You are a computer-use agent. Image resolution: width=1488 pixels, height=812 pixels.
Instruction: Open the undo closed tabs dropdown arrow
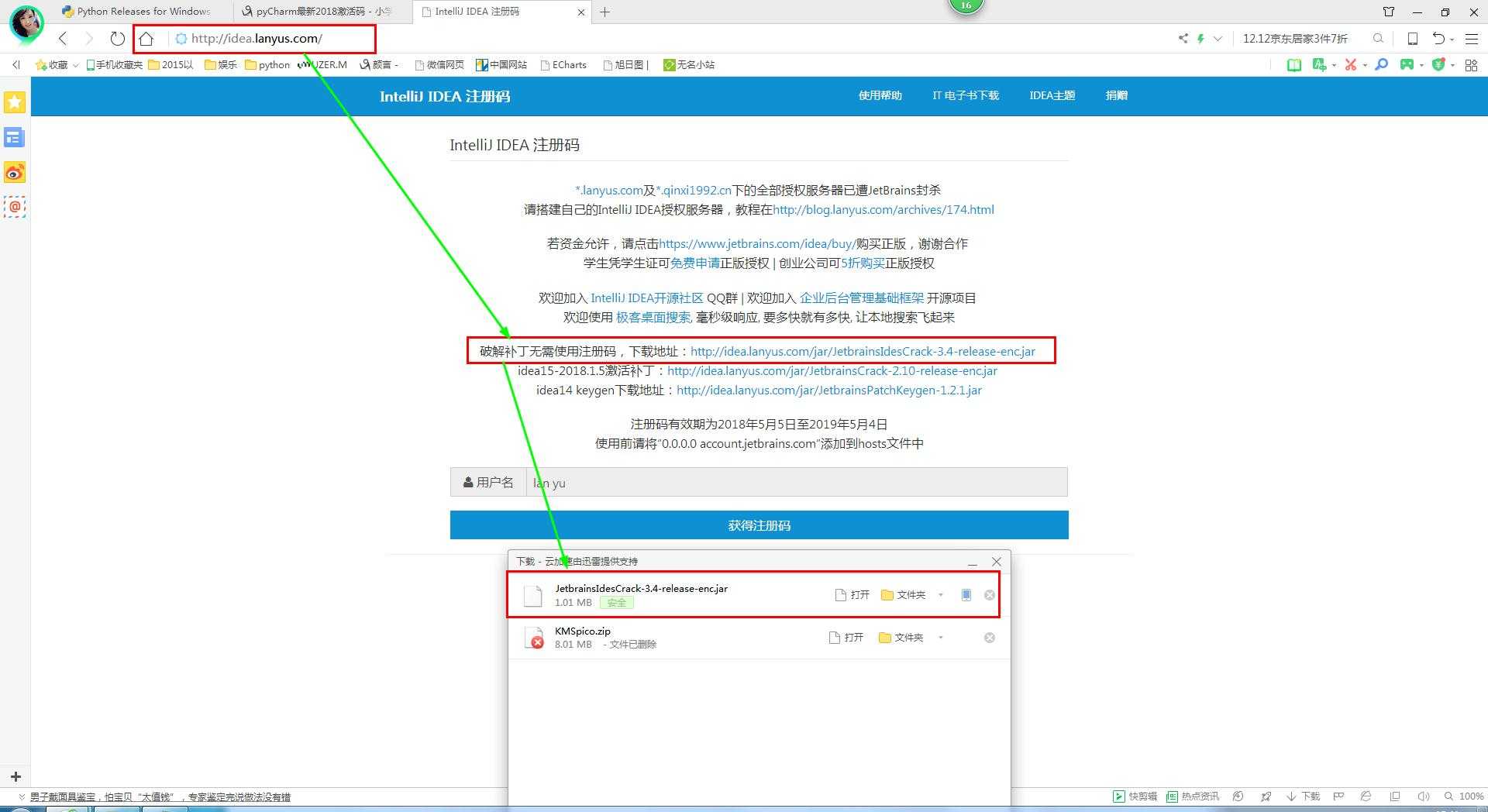point(1452,39)
